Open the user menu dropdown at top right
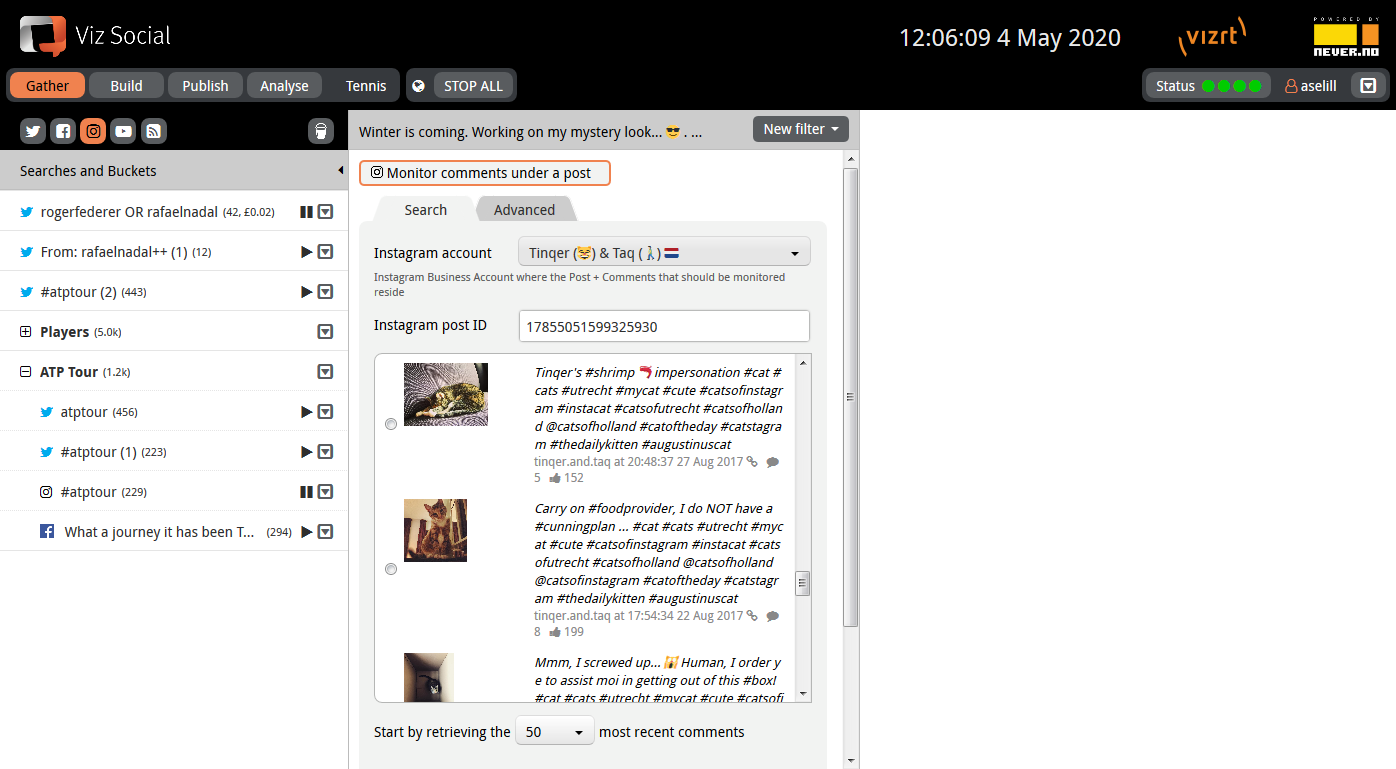Screen dimensions: 1396x769 click(1369, 86)
